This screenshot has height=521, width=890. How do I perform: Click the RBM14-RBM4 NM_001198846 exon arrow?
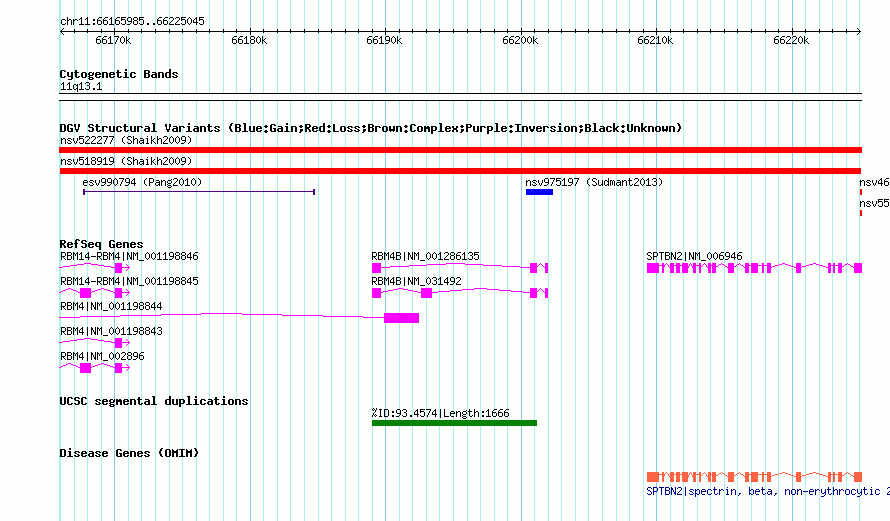[122, 268]
